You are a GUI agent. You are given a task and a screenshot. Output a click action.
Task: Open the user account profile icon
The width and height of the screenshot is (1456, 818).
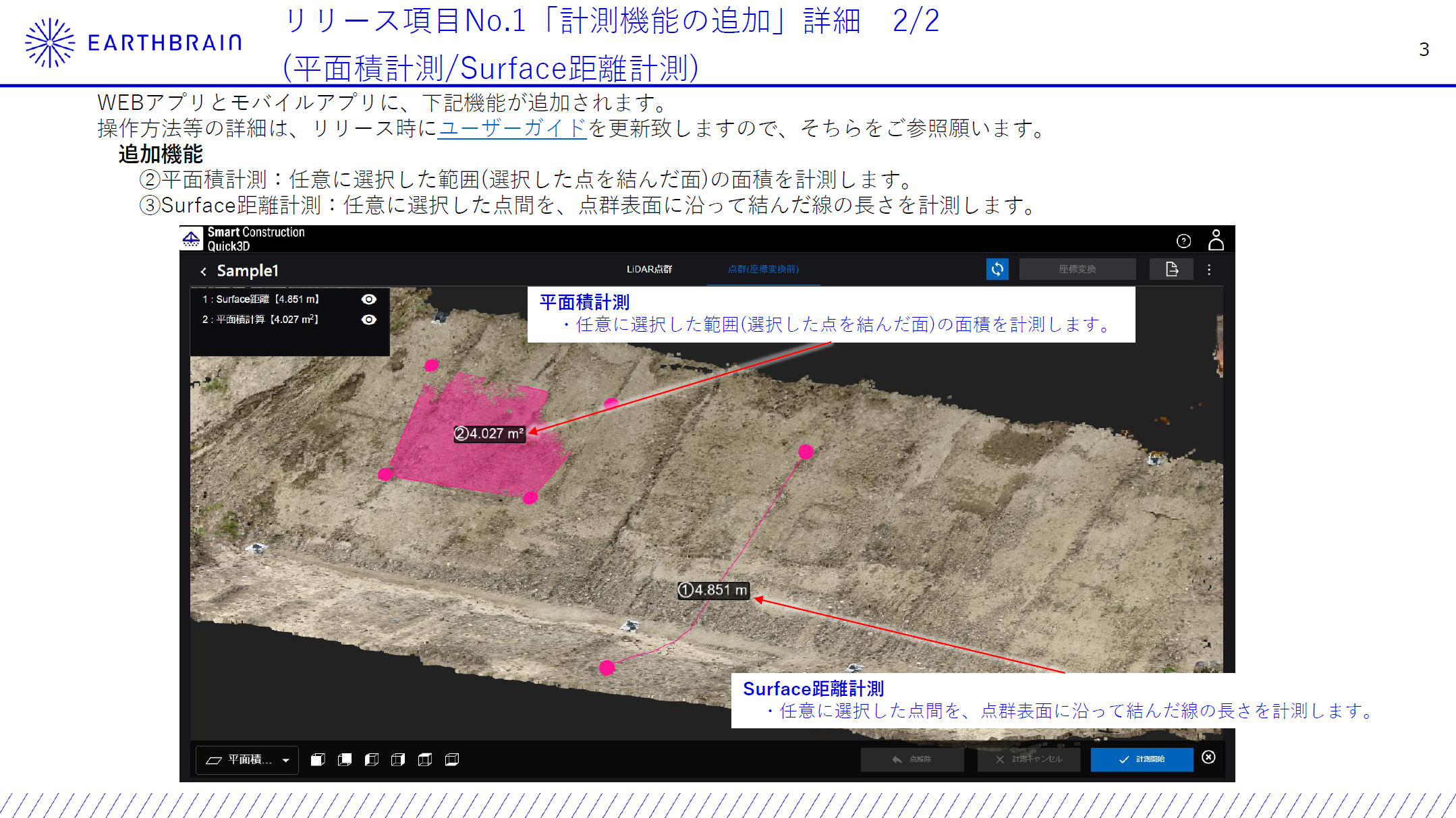pos(1216,239)
